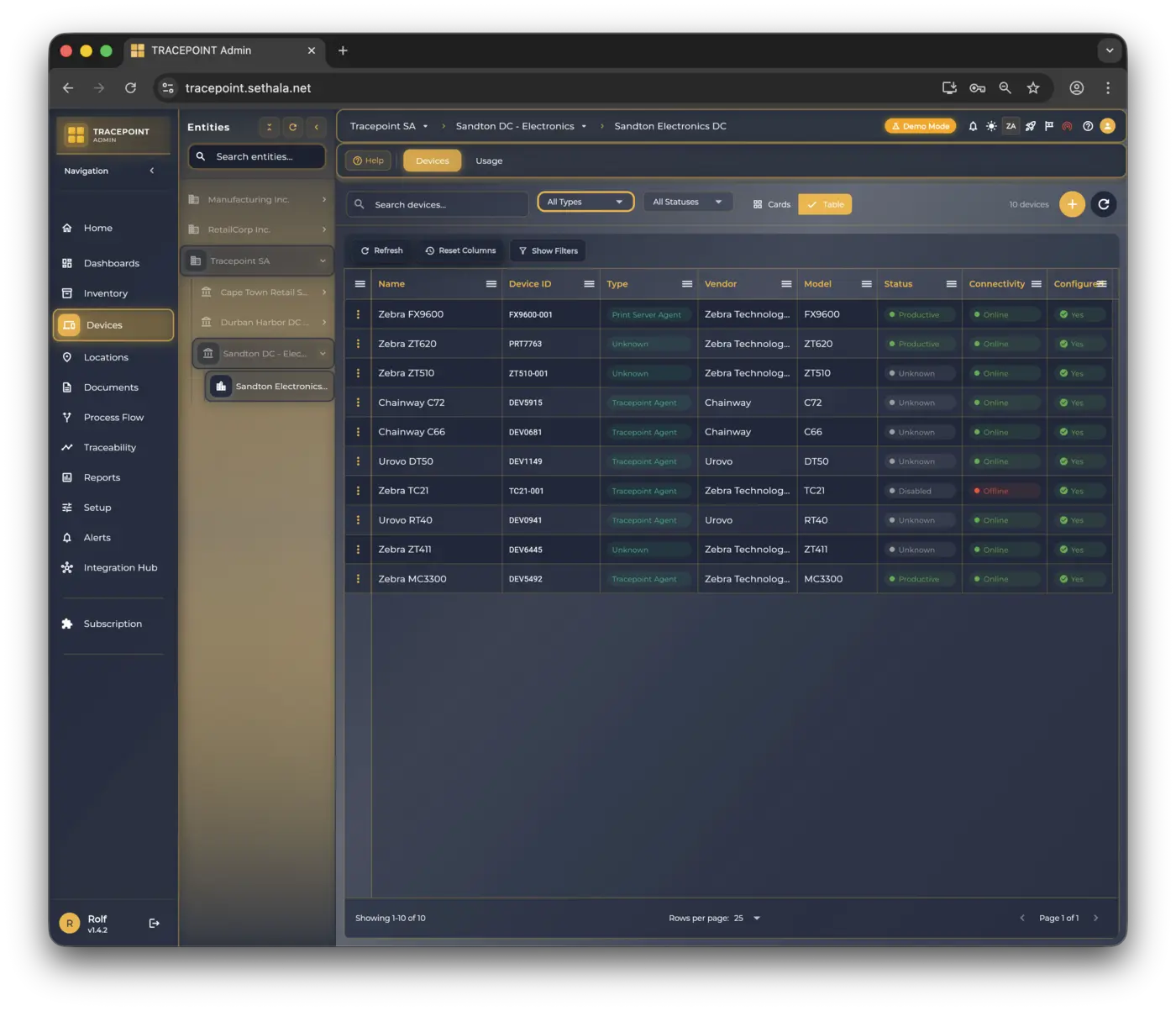Open the All Types dropdown
The height and width of the screenshot is (1011, 1176).
(x=585, y=202)
